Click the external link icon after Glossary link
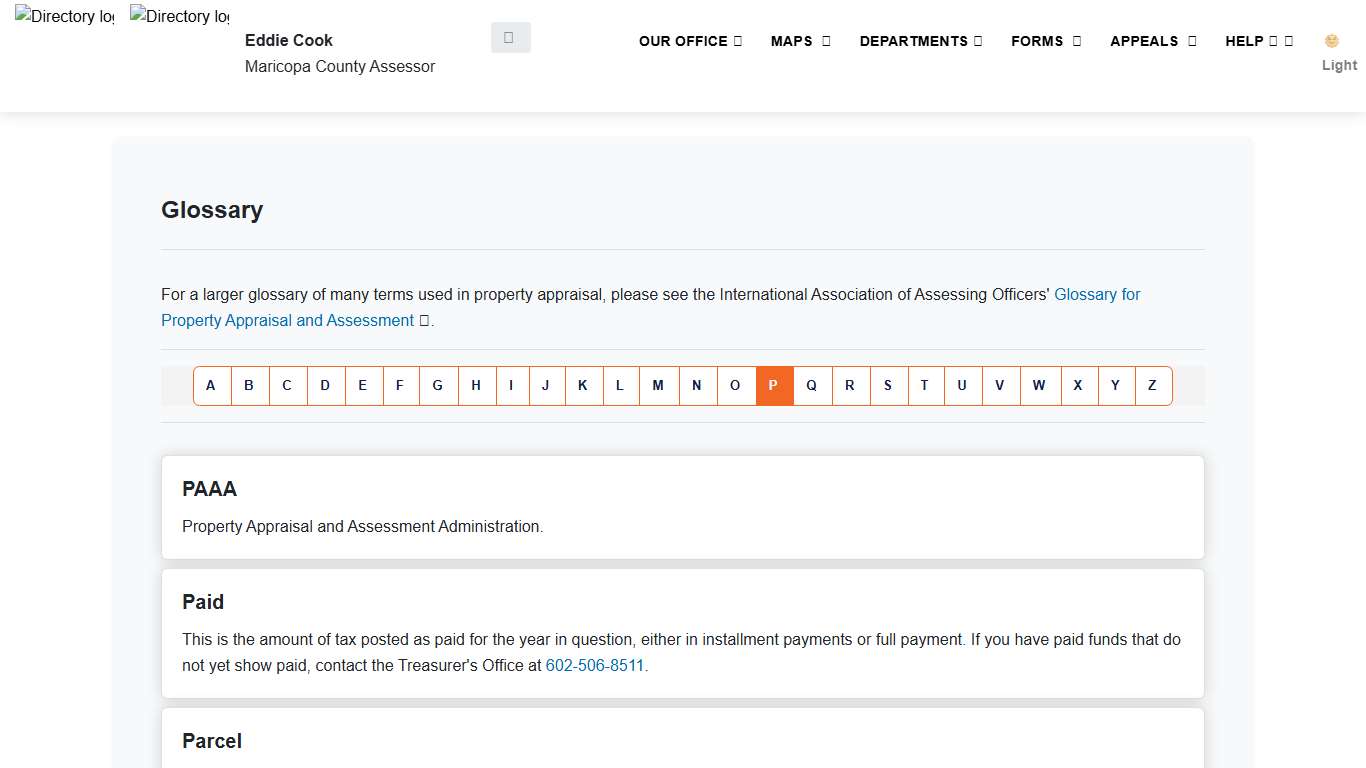Viewport: 1366px width, 768px height. click(424, 321)
